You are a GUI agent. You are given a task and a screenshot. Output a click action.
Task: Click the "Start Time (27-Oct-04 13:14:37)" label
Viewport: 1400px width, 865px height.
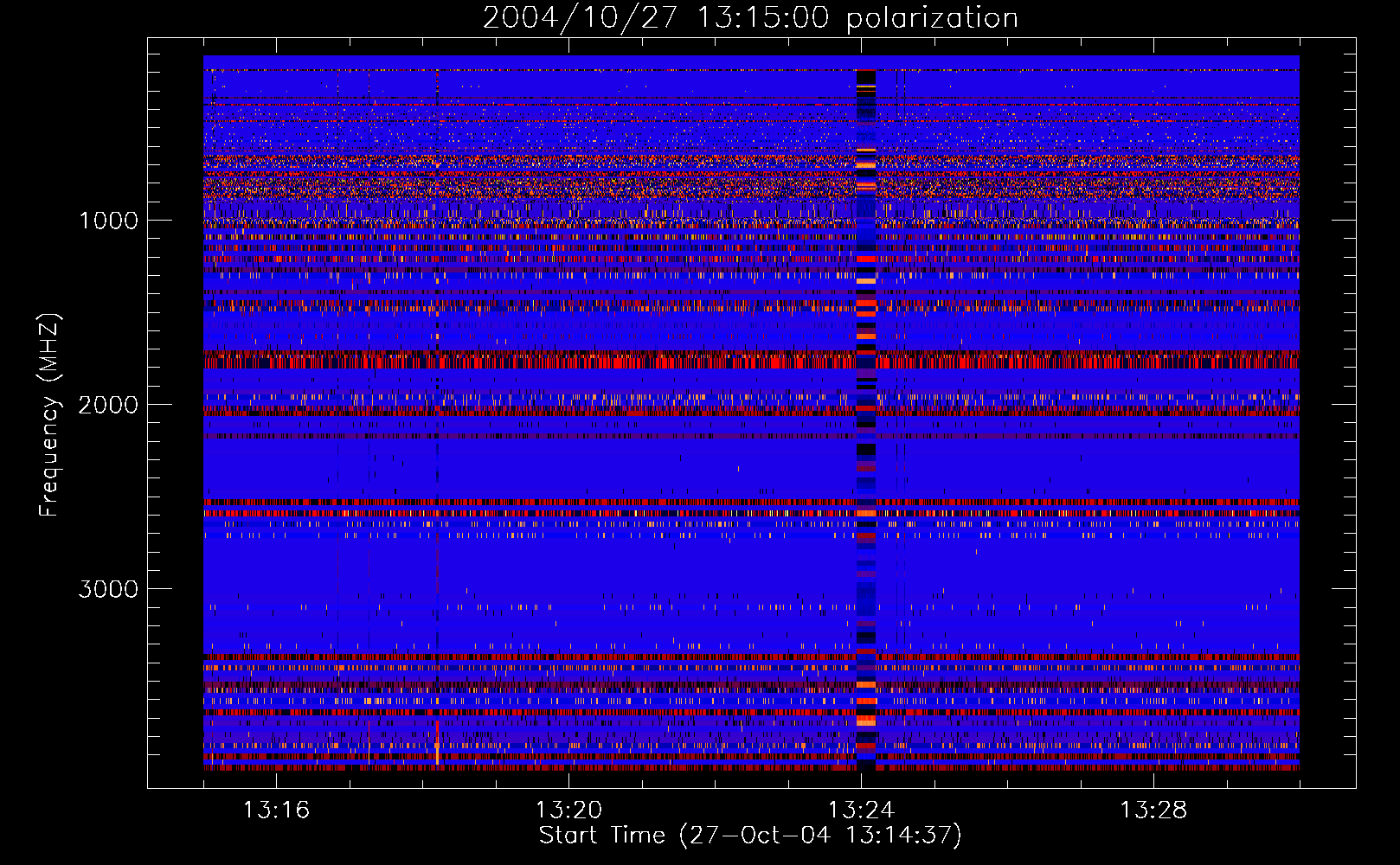click(750, 836)
